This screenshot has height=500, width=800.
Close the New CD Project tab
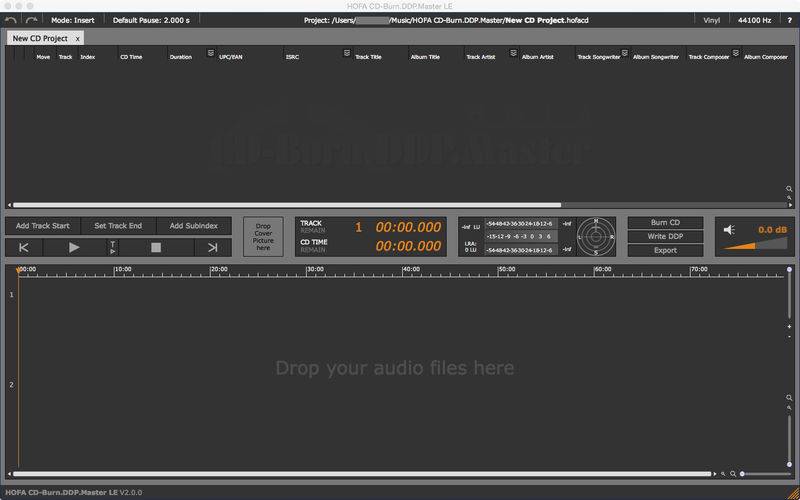[78, 39]
